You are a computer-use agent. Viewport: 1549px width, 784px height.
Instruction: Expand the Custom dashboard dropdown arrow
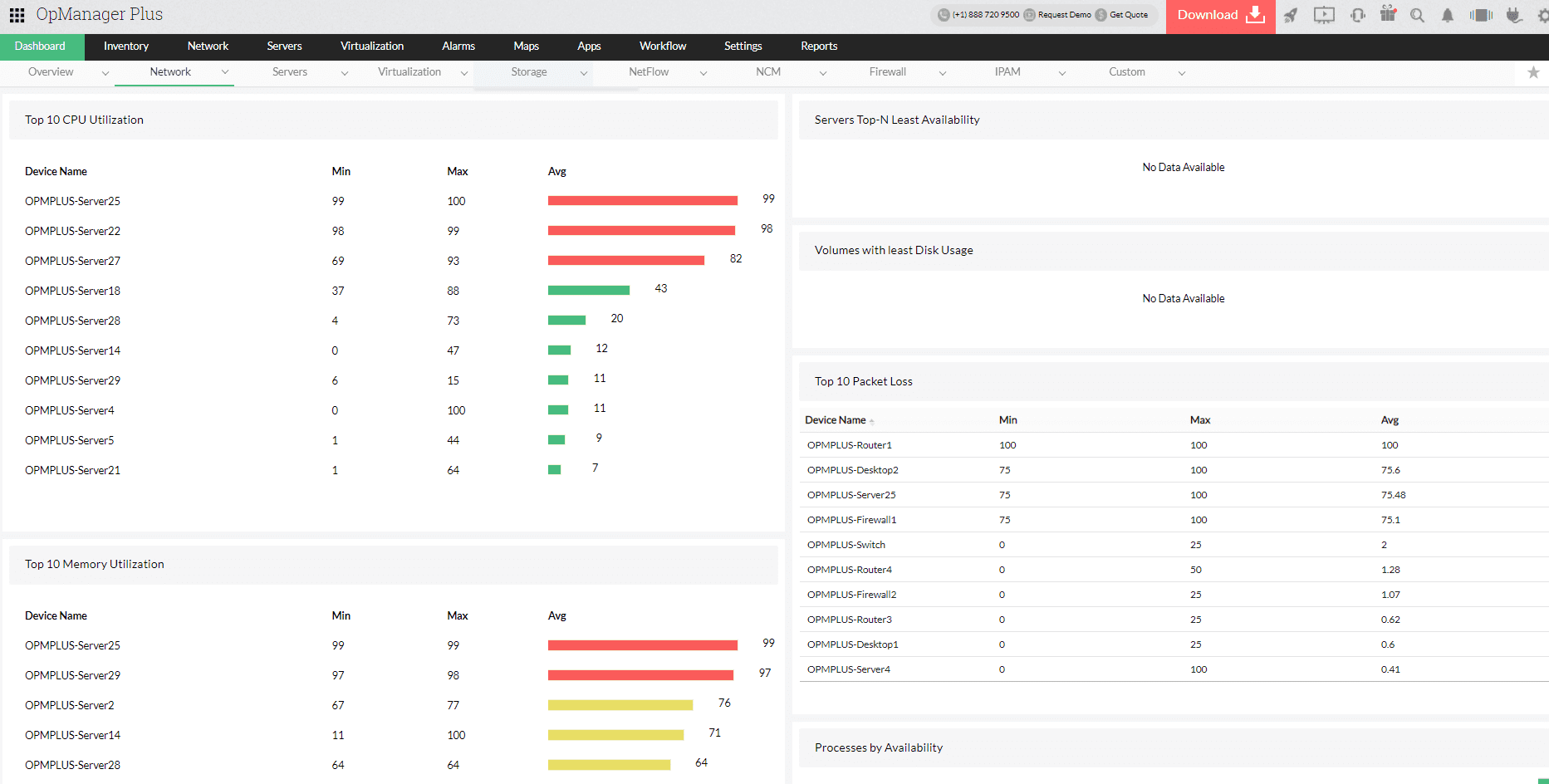[x=1182, y=73]
